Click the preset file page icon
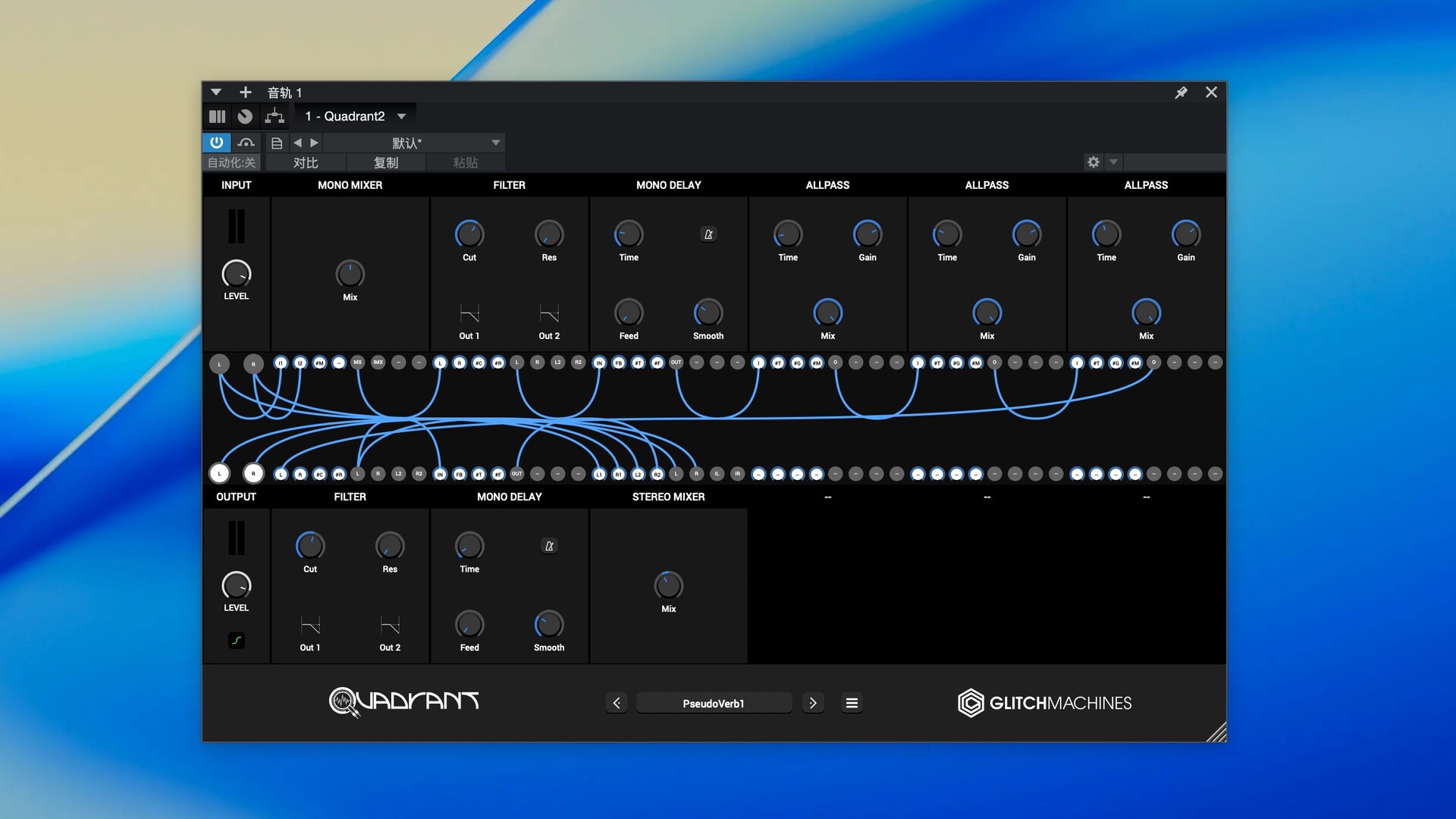This screenshot has width=1456, height=819. (x=277, y=143)
